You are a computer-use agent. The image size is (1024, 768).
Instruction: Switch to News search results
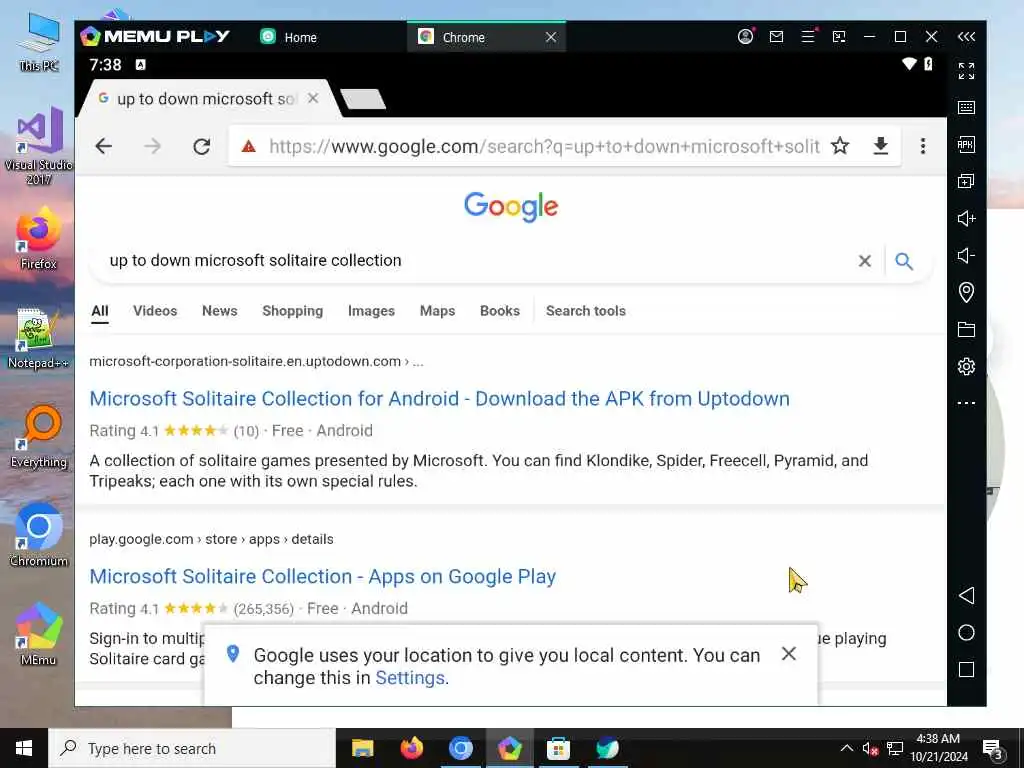pos(219,311)
